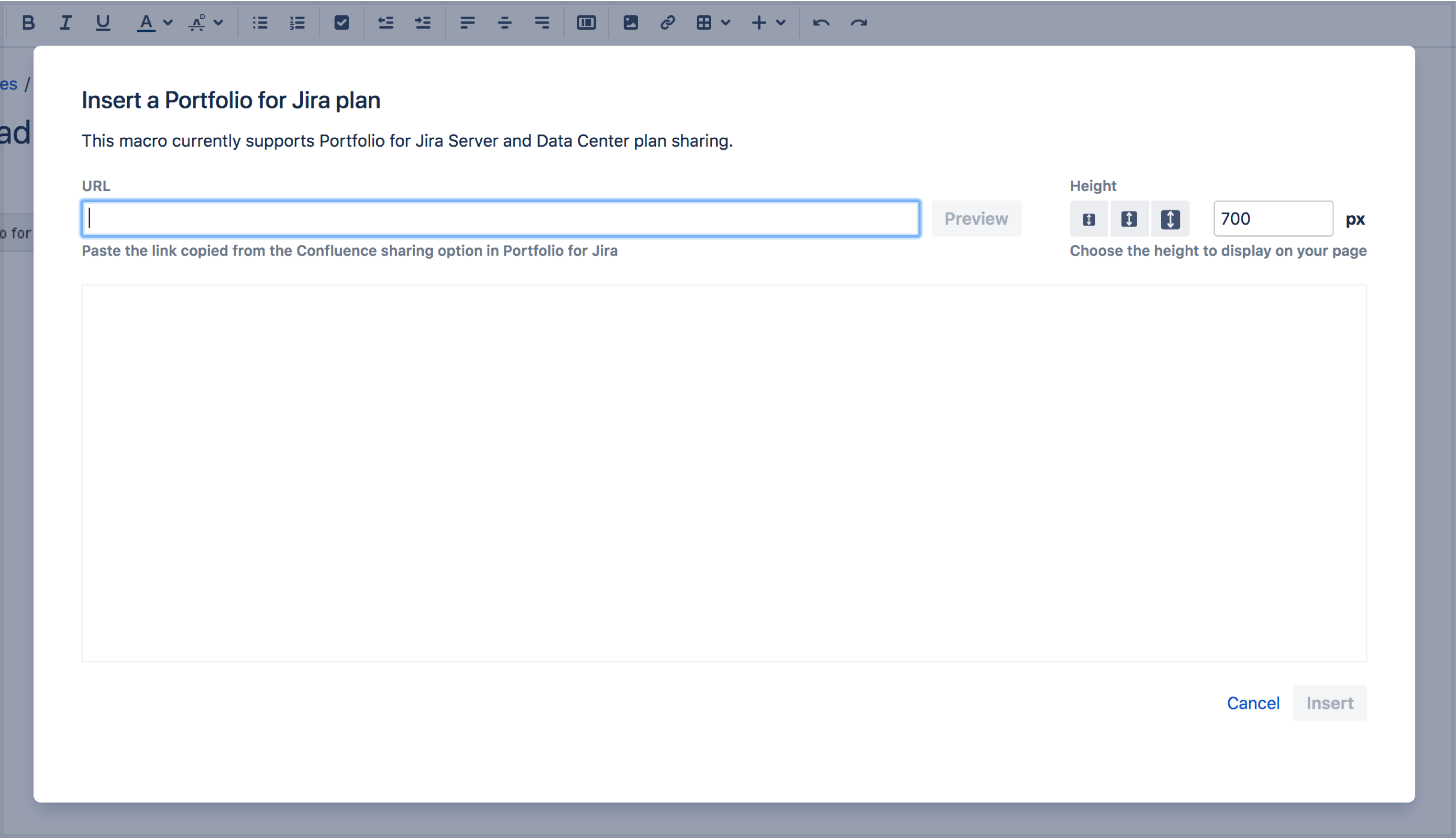This screenshot has height=839, width=1456.
Task: Apply text color with the A icon
Action: click(146, 23)
